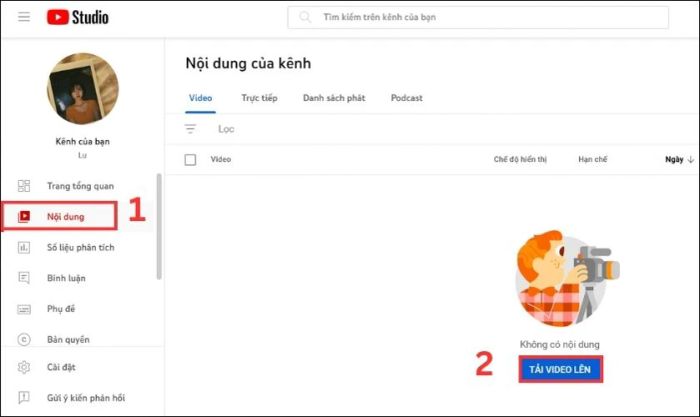Click the Kênh của bạn label

tap(83, 142)
